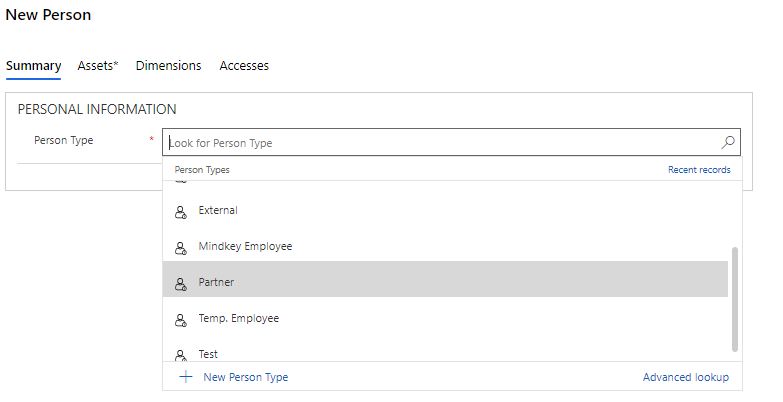Image resolution: width=783 pixels, height=402 pixels.
Task: Click the person types list scrollbar
Action: pyautogui.click(x=735, y=299)
